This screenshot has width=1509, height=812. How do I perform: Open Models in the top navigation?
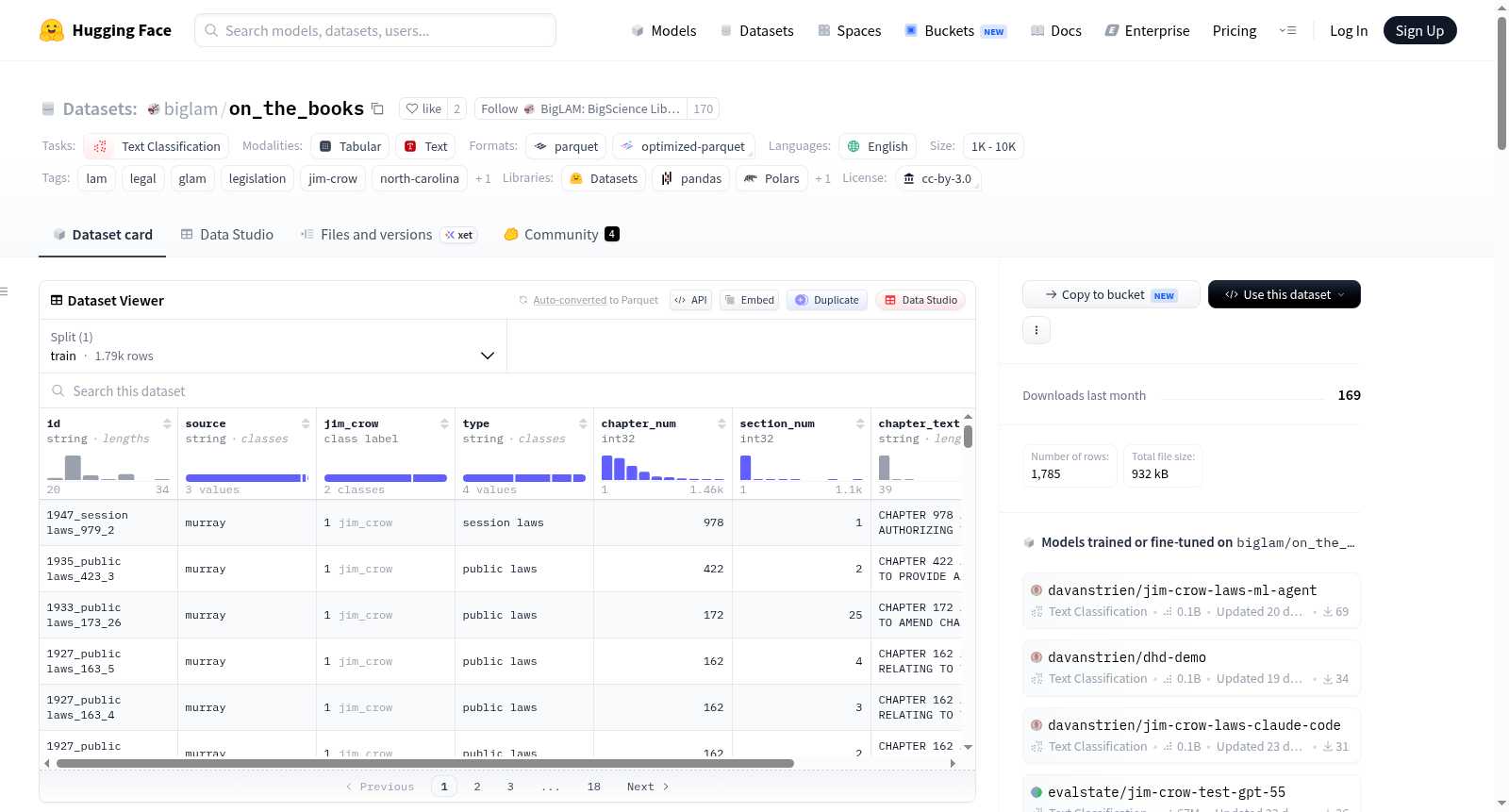point(664,30)
